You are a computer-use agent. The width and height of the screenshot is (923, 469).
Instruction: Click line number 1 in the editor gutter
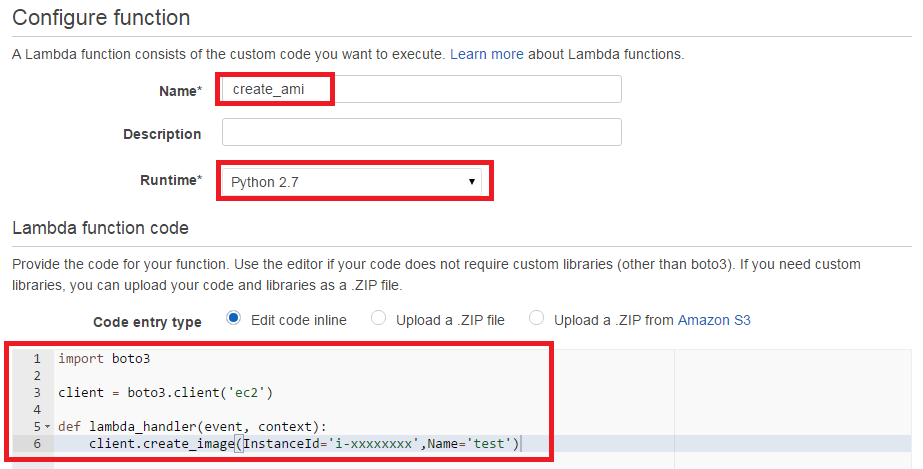(36, 358)
